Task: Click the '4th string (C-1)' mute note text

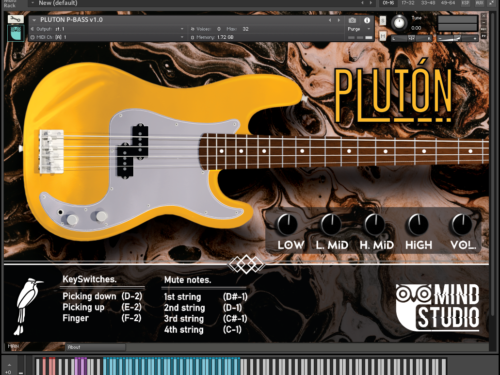Action: pyautogui.click(x=203, y=330)
